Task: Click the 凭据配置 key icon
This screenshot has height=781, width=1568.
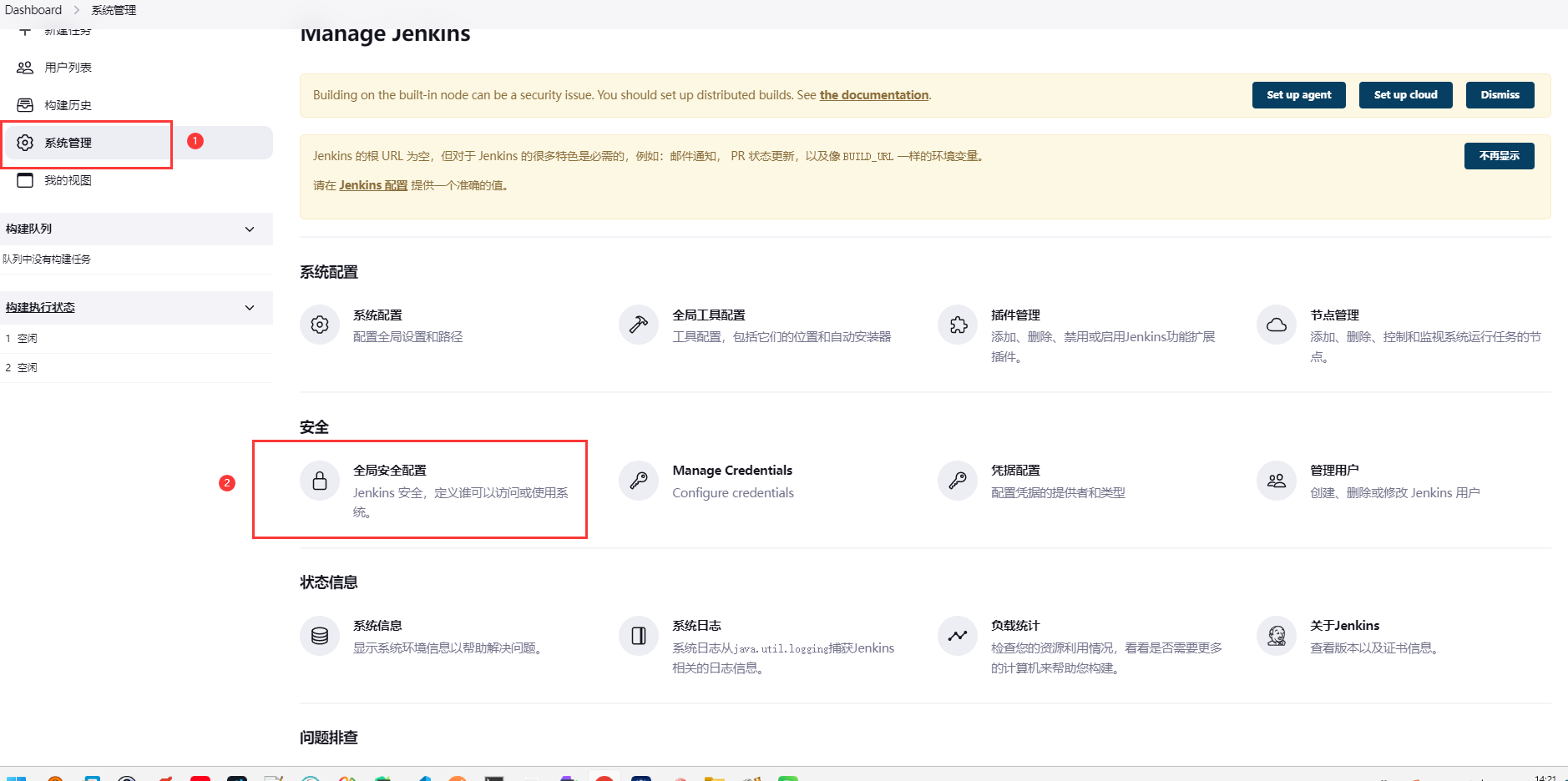Action: tap(958, 481)
